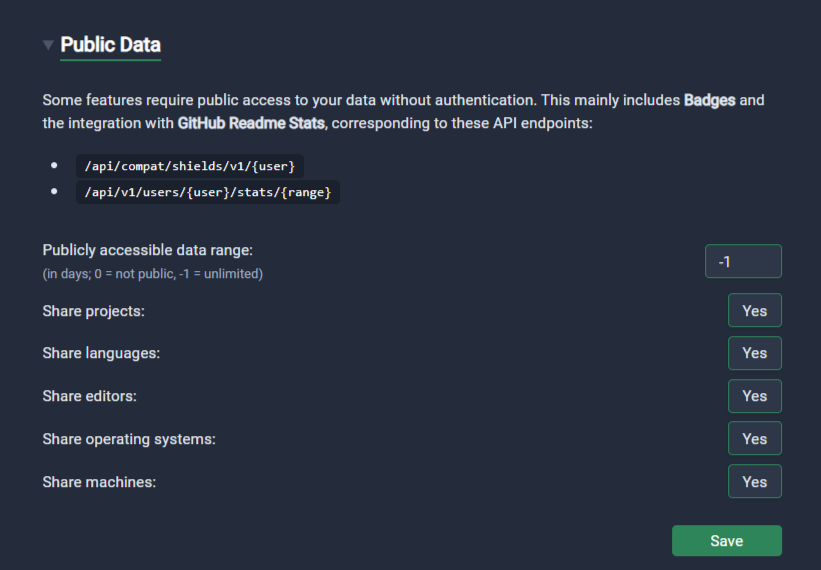The image size is (821, 570).
Task: Open the Share languages Yes dropdown
Action: (755, 353)
